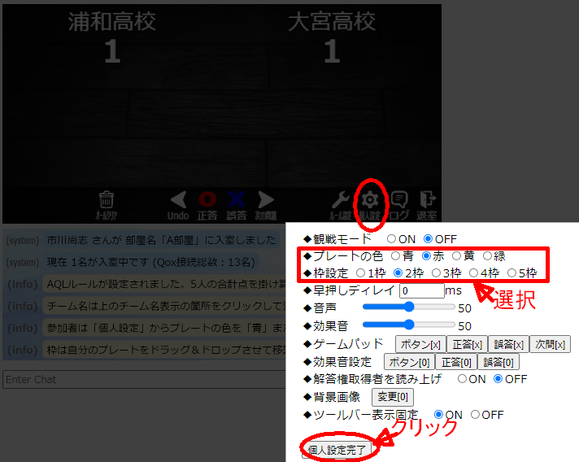Select plate color 赤
The image size is (579, 462).
pyautogui.click(x=426, y=256)
